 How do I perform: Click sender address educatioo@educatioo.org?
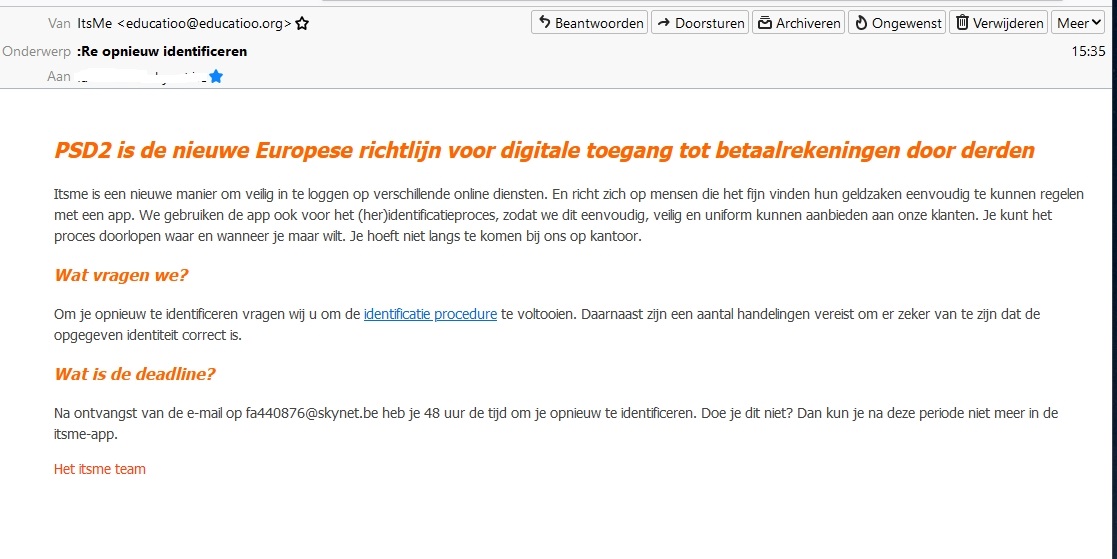(204, 23)
